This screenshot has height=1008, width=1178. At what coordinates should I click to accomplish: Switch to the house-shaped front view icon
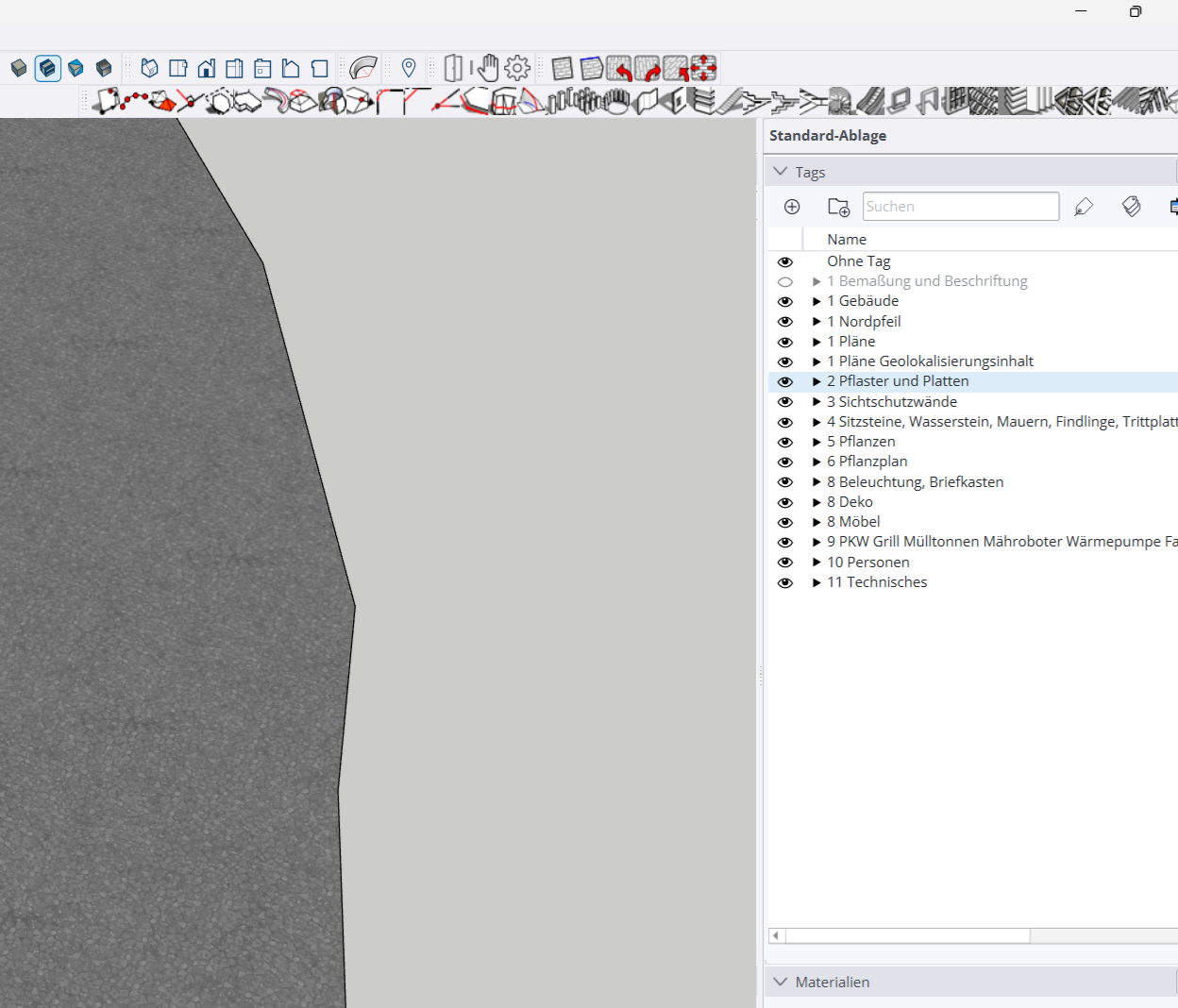[x=207, y=68]
